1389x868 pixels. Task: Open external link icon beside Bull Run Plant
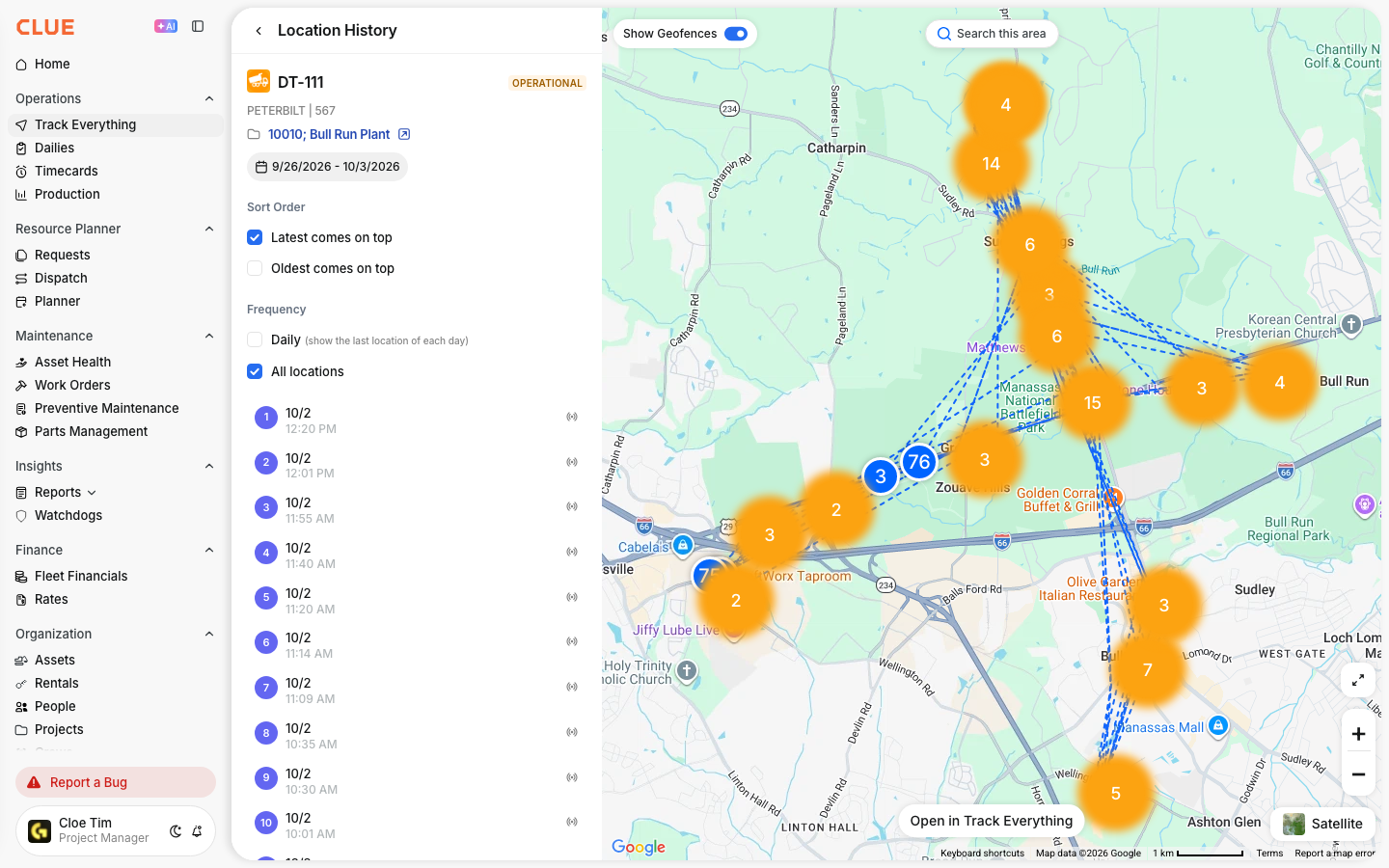pos(404,134)
